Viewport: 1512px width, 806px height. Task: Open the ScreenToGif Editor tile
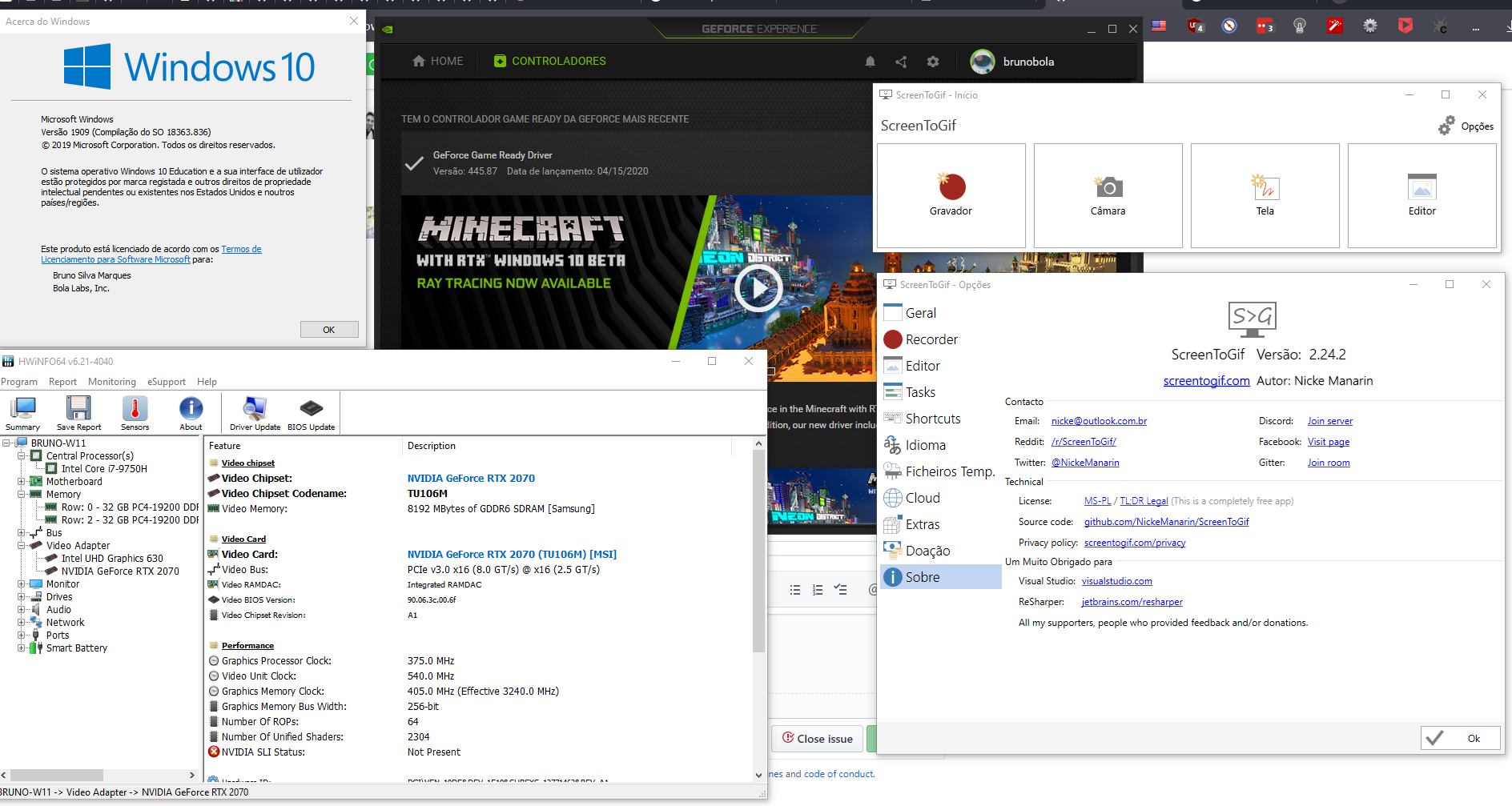tap(1422, 195)
